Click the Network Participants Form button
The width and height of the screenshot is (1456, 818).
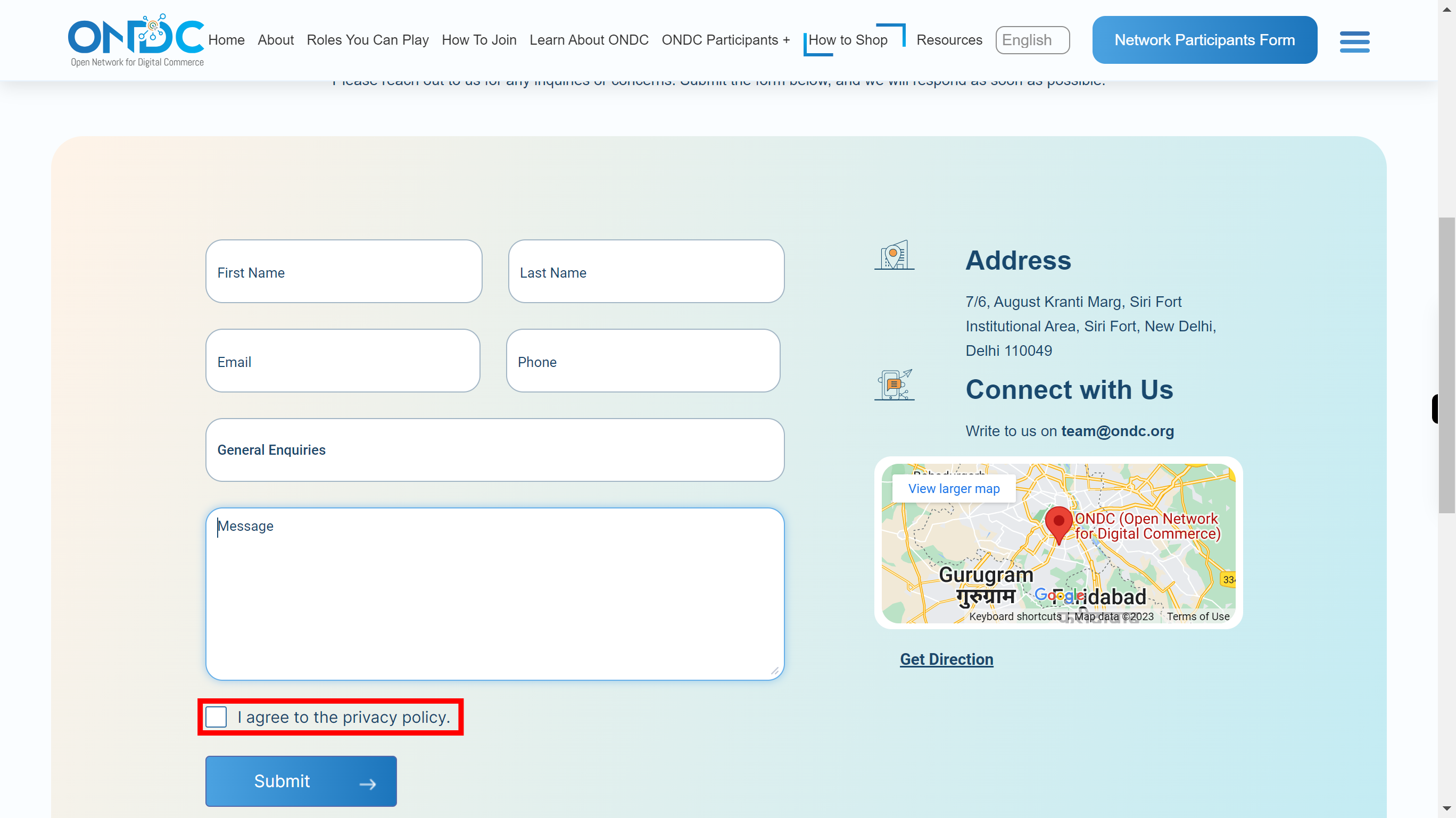1205,40
